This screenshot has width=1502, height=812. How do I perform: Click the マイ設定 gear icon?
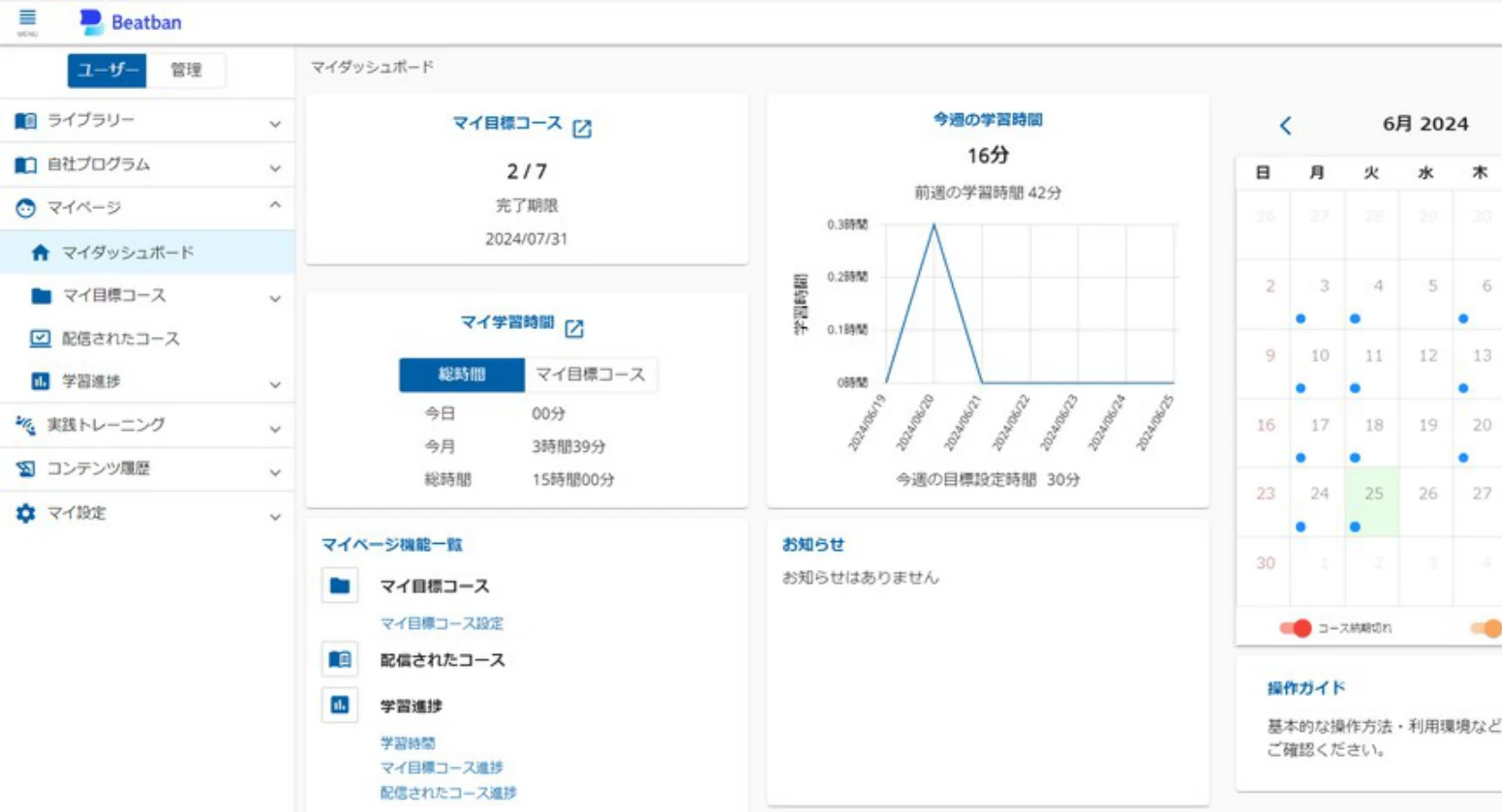pyautogui.click(x=26, y=513)
